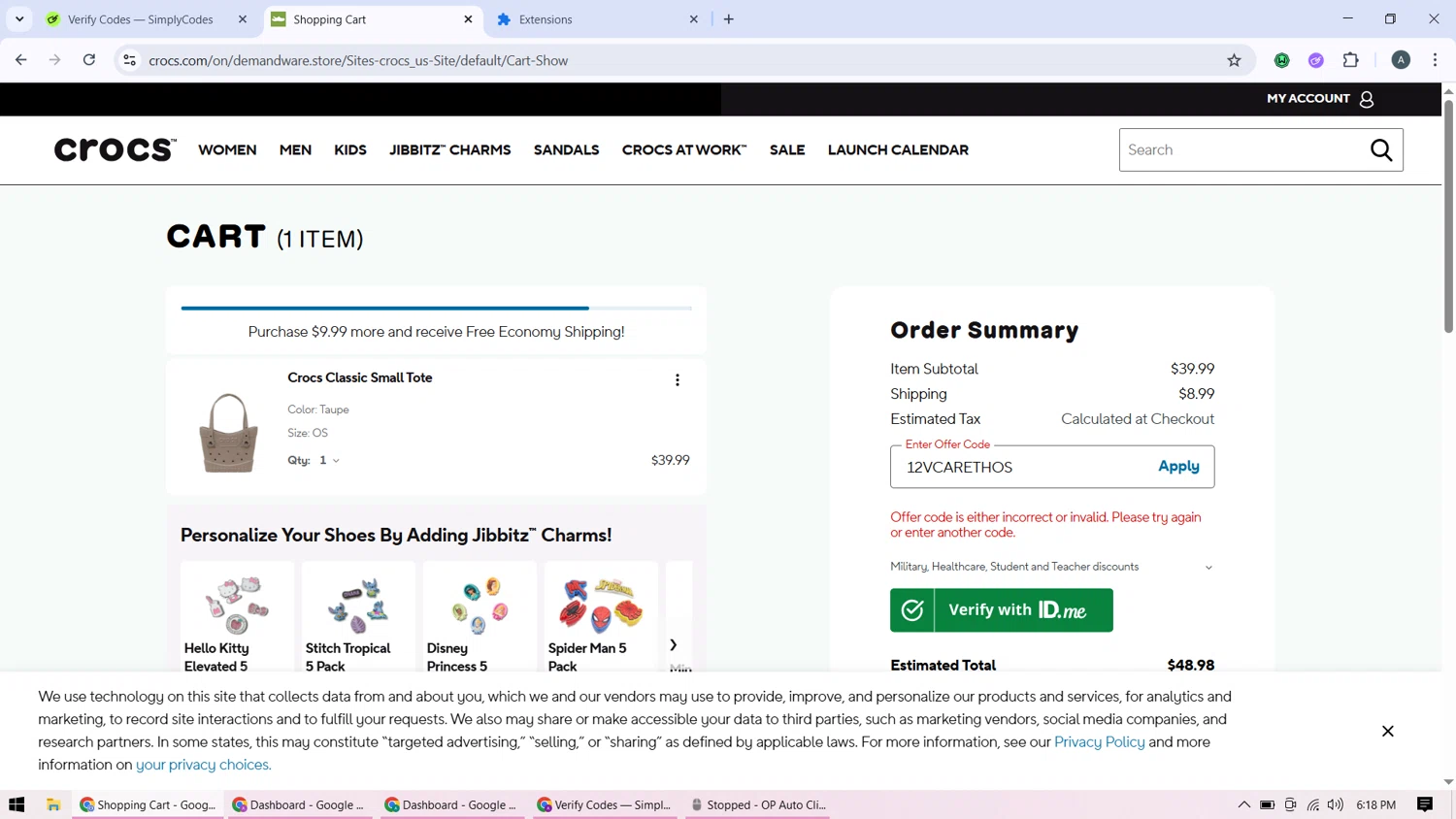Close the Extensions tab

point(694,19)
